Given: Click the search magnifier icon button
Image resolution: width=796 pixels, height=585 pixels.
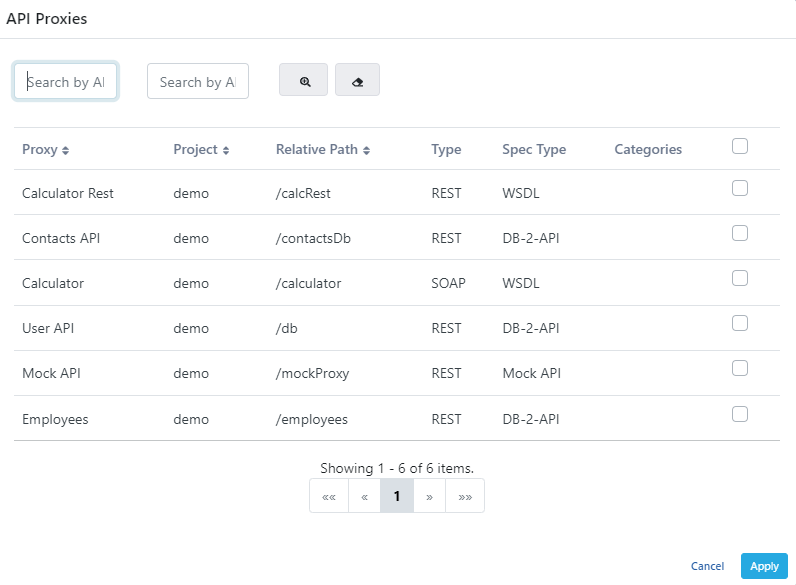Looking at the screenshot, I should [303, 81].
